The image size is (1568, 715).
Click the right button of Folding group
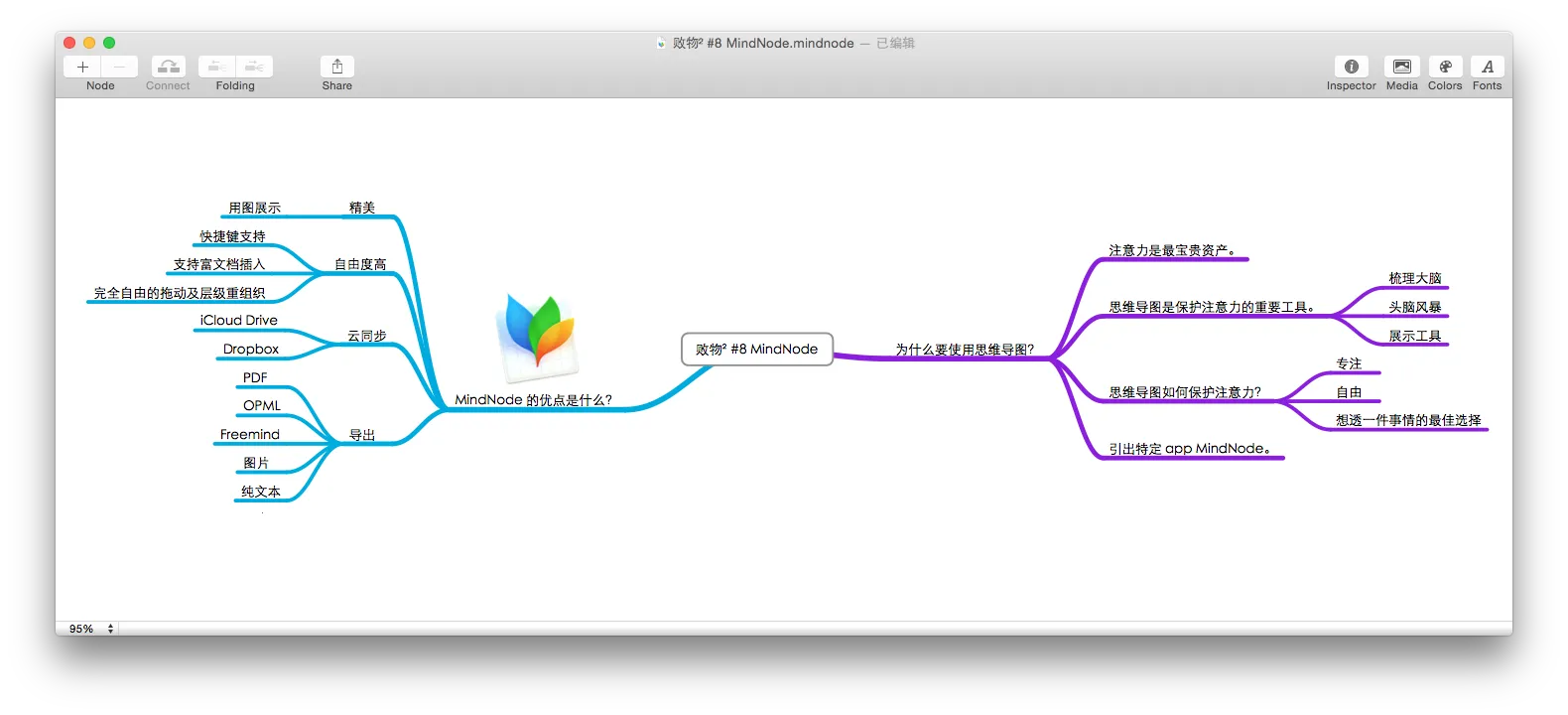point(254,67)
